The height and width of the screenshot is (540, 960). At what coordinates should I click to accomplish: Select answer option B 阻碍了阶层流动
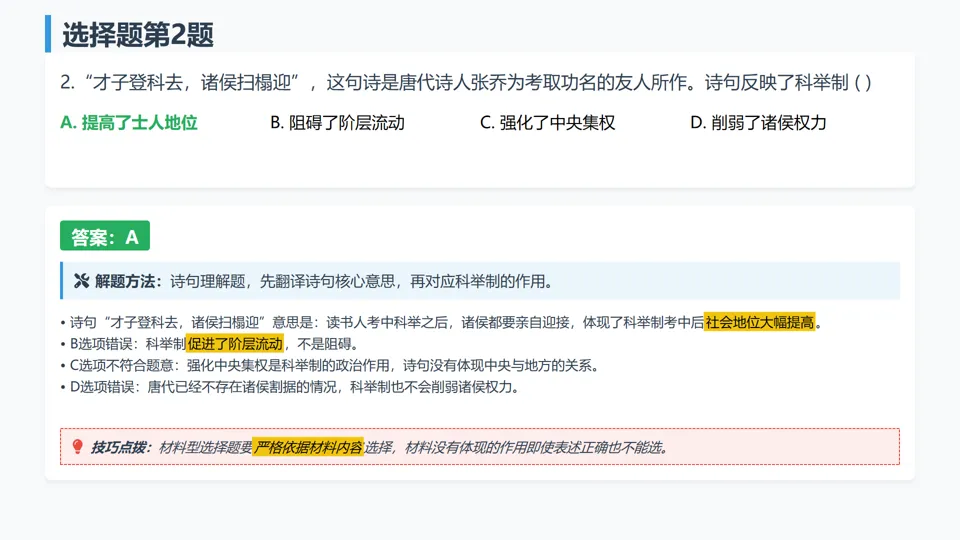pyautogui.click(x=337, y=123)
